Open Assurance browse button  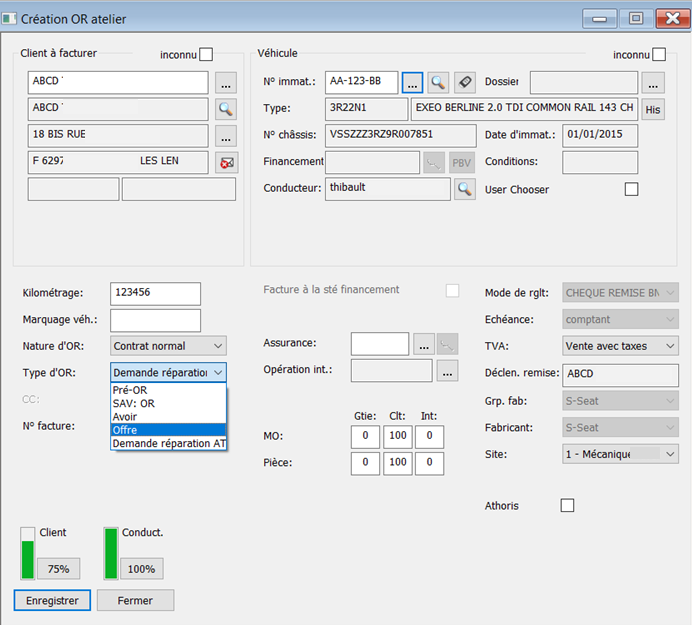[424, 344]
